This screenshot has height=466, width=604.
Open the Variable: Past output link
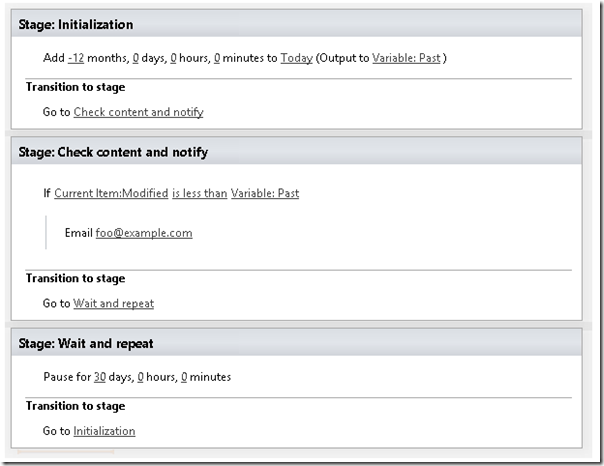pos(407,58)
